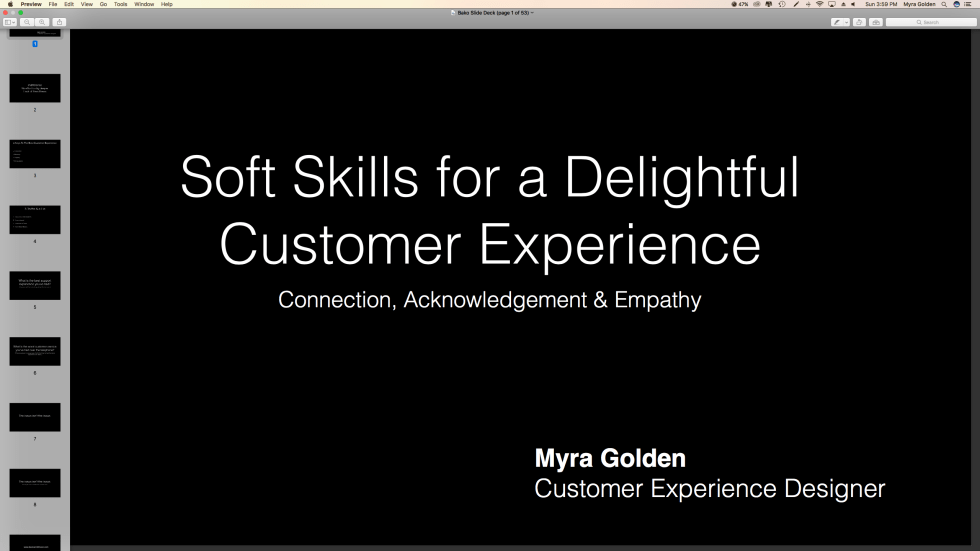Select slide 2 thumbnail in sidebar

[35, 88]
